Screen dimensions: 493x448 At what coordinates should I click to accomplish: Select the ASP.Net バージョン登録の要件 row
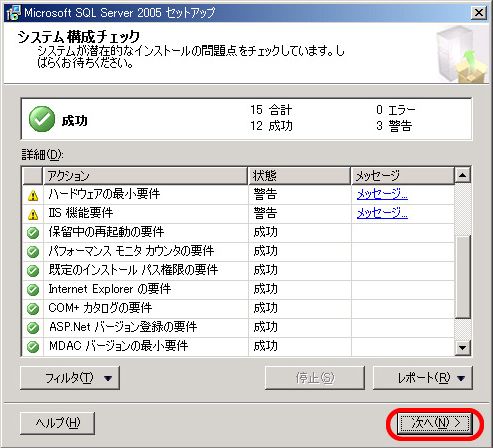click(238, 327)
